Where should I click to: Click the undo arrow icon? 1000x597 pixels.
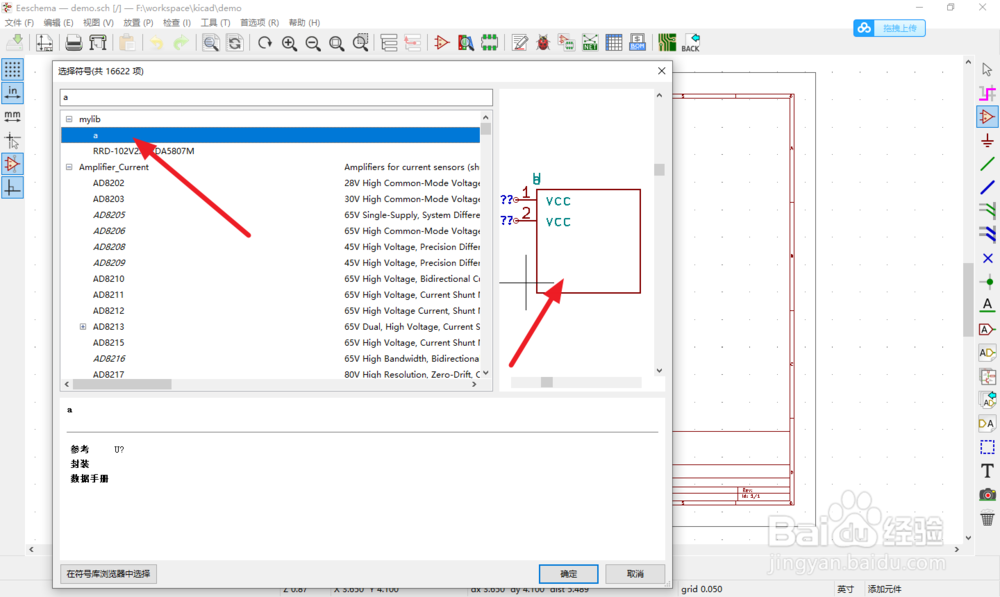[x=156, y=43]
